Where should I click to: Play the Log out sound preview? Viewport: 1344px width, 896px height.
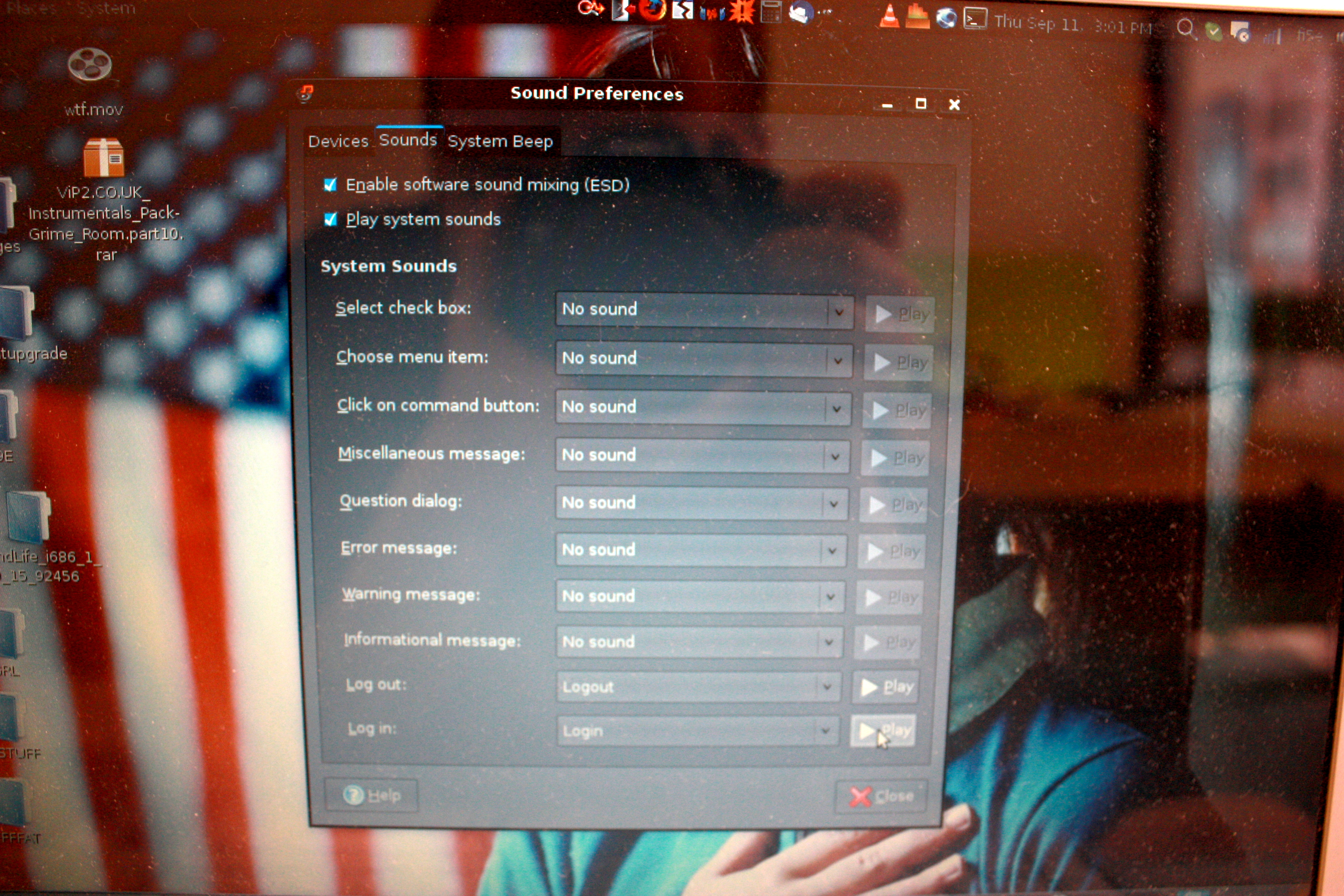(886, 687)
